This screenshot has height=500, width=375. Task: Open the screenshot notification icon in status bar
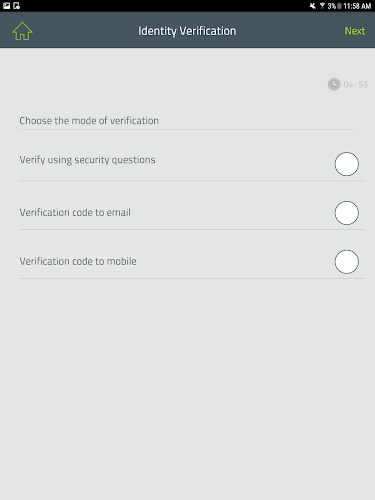(16, 6)
